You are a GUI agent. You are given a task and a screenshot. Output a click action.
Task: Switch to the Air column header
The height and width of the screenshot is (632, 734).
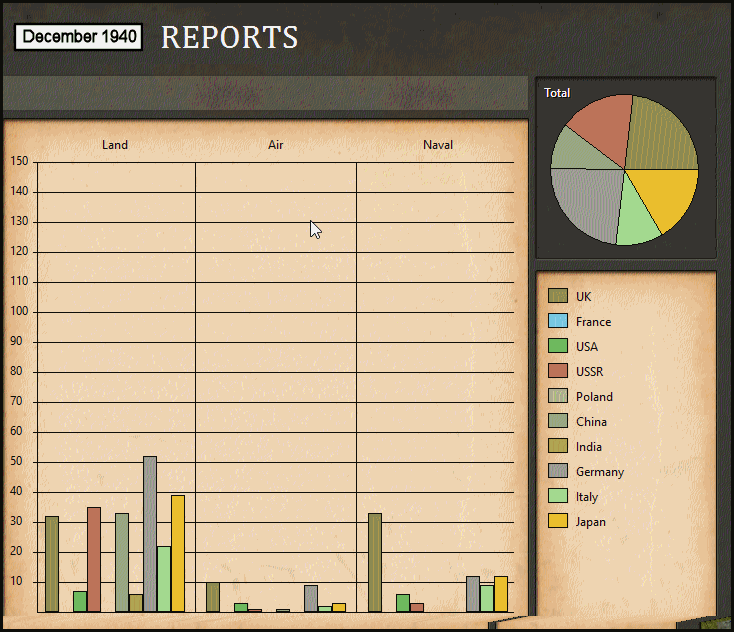pyautogui.click(x=276, y=145)
